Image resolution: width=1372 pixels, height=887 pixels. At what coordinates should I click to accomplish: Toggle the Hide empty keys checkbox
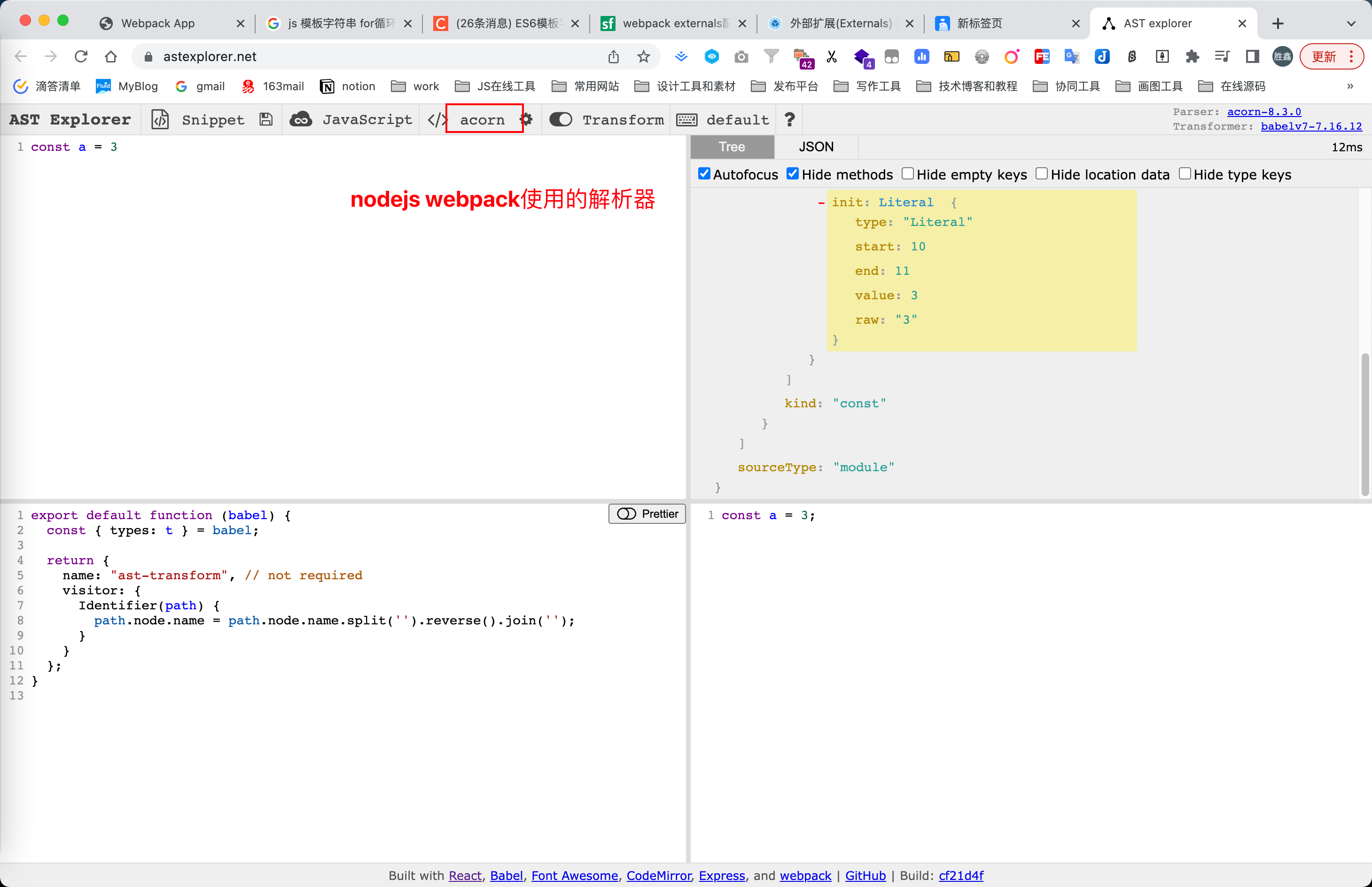point(907,174)
